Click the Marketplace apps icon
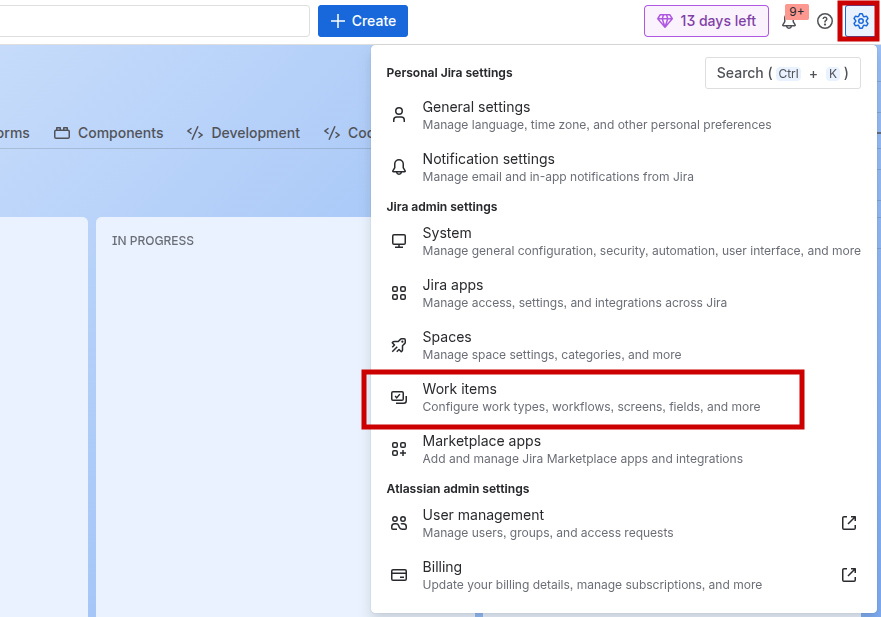This screenshot has width=881, height=617. tap(399, 449)
